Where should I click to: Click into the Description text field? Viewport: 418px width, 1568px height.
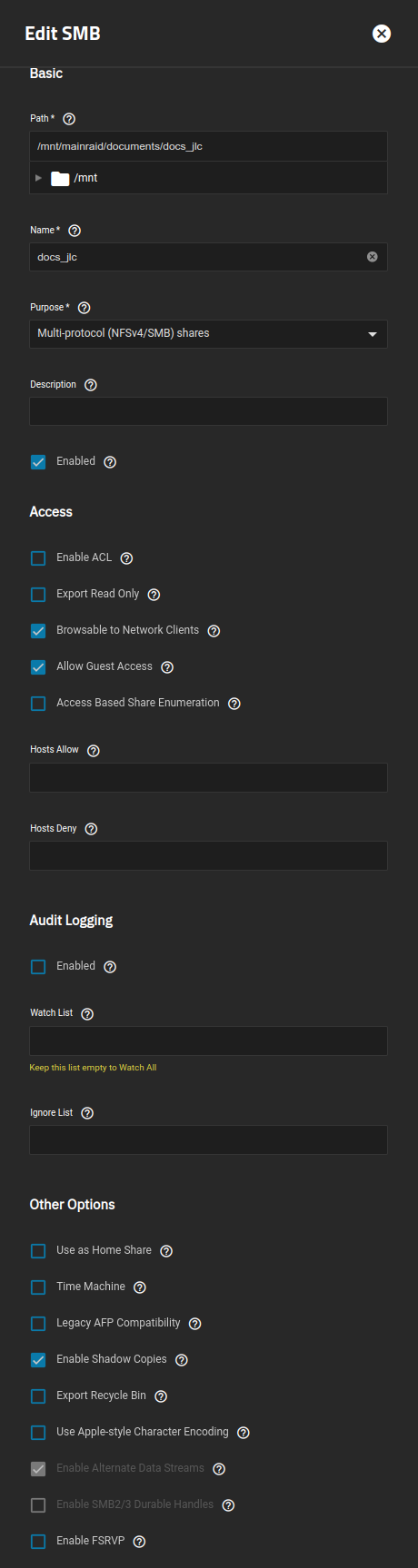(209, 411)
